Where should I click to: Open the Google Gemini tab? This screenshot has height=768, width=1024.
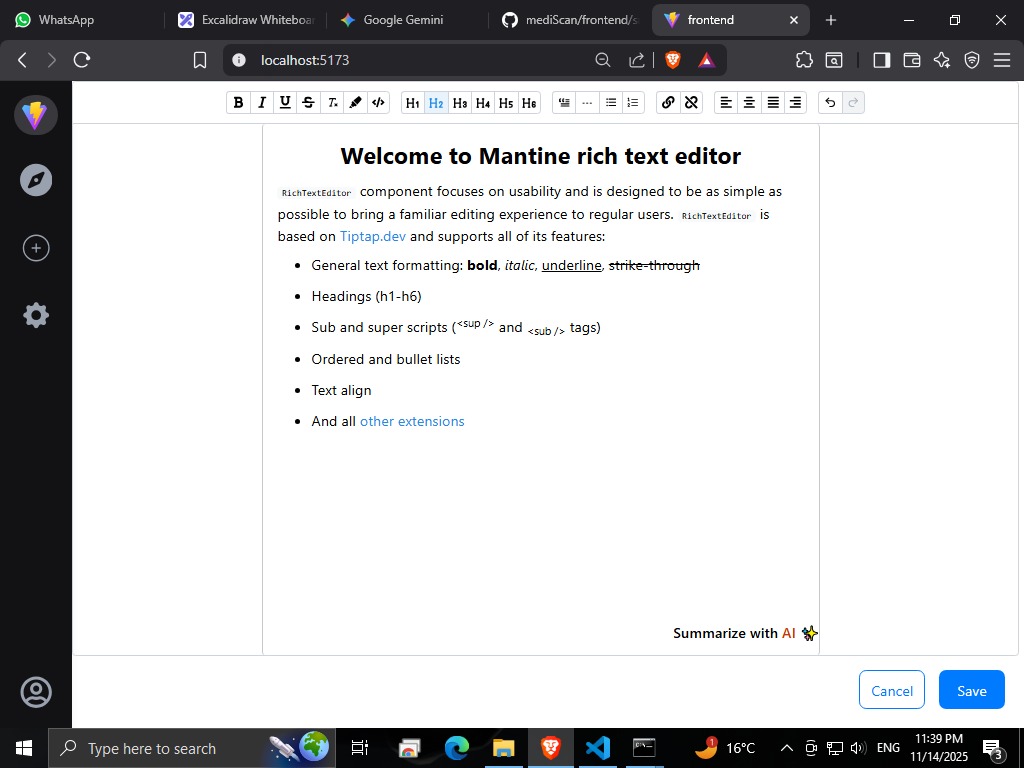(x=399, y=19)
